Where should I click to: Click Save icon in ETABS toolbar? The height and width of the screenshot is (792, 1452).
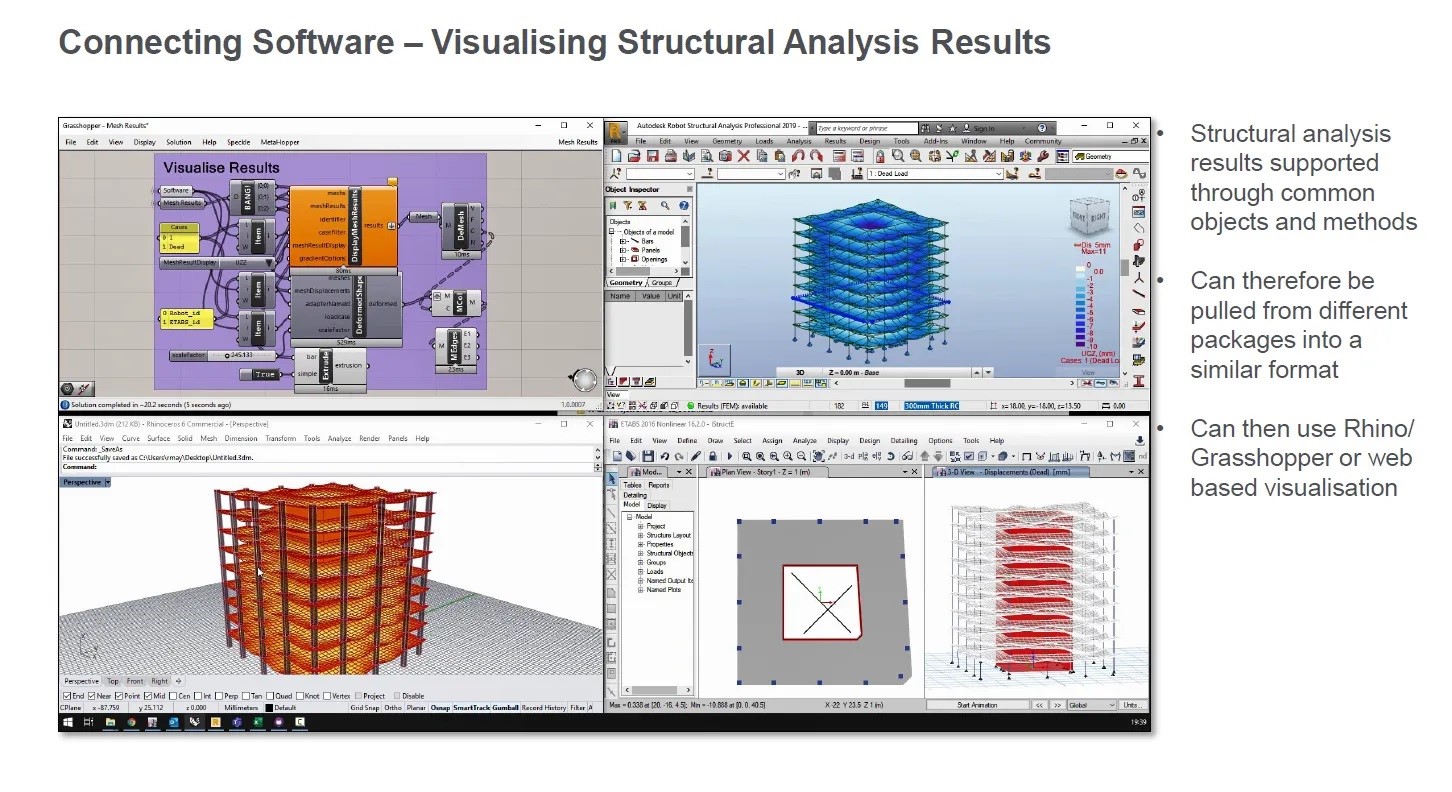pyautogui.click(x=649, y=457)
